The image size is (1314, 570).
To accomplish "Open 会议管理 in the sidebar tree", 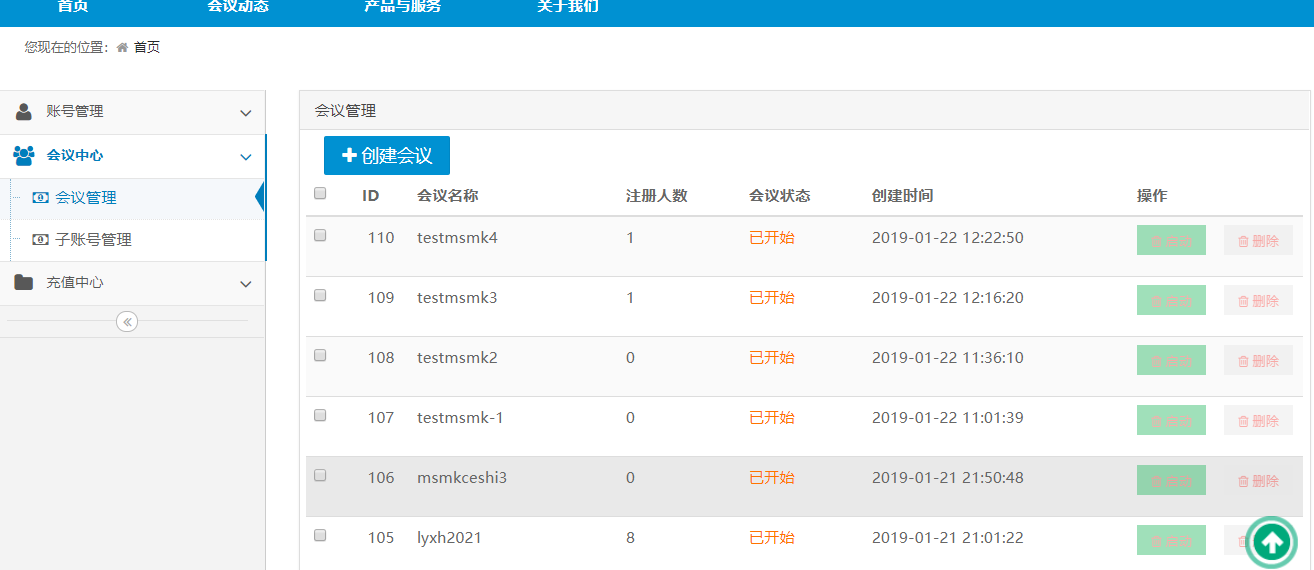I will click(x=86, y=198).
